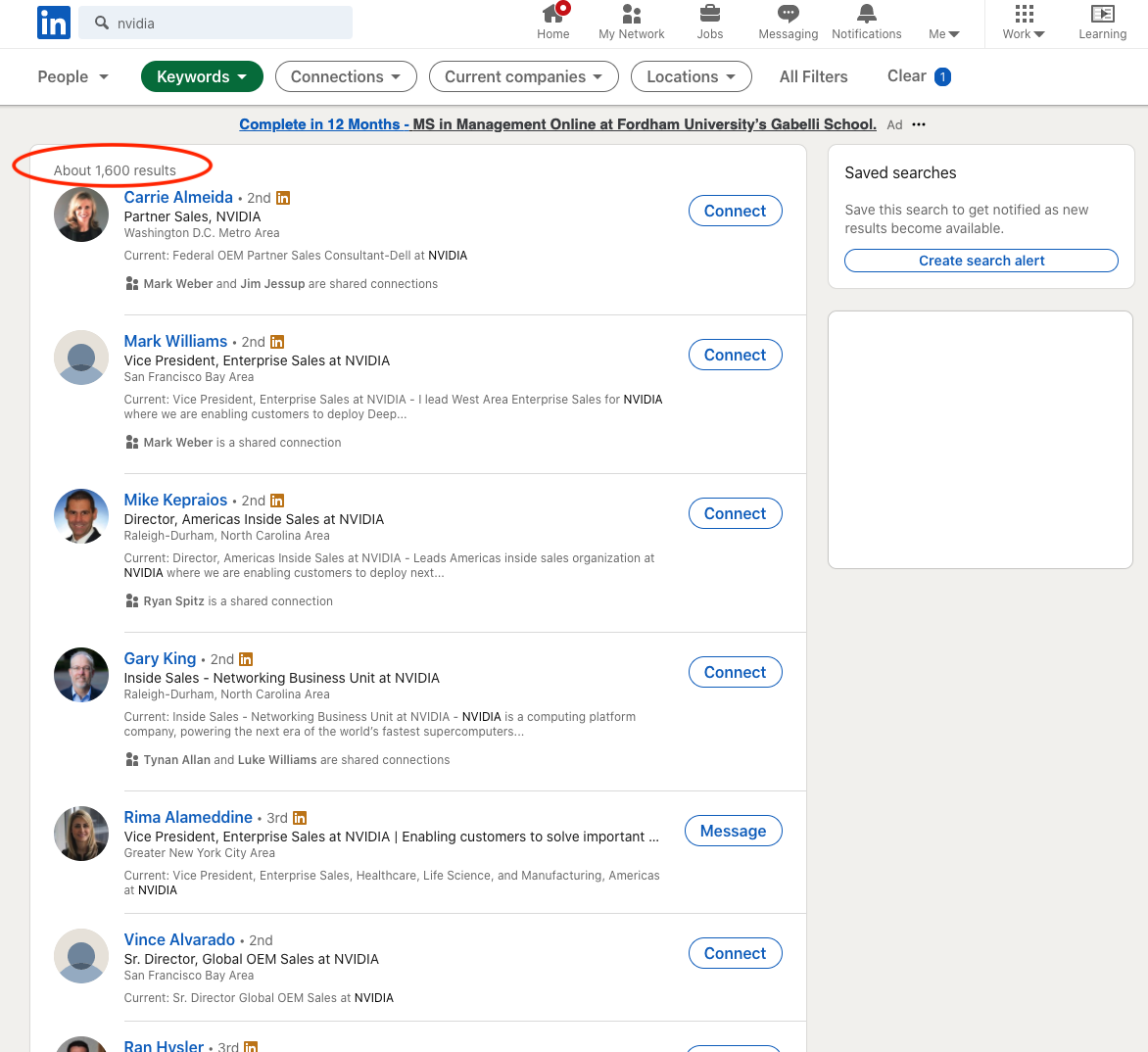1148x1052 pixels.
Task: Clear the applied search filters
Action: point(906,76)
